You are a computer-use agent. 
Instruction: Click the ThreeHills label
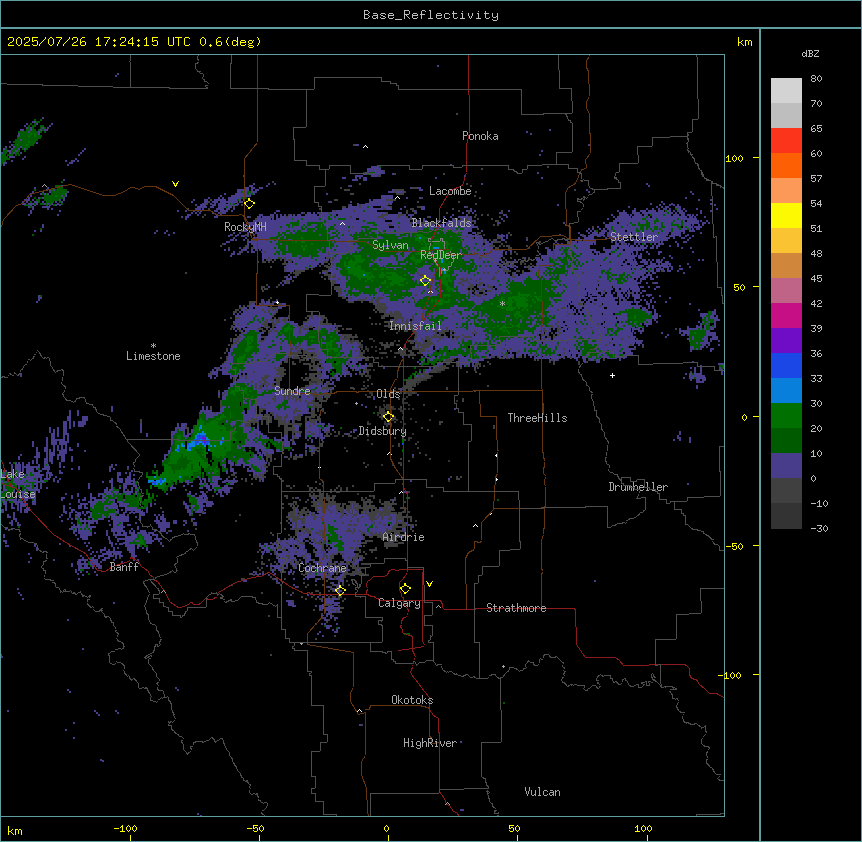coord(537,418)
